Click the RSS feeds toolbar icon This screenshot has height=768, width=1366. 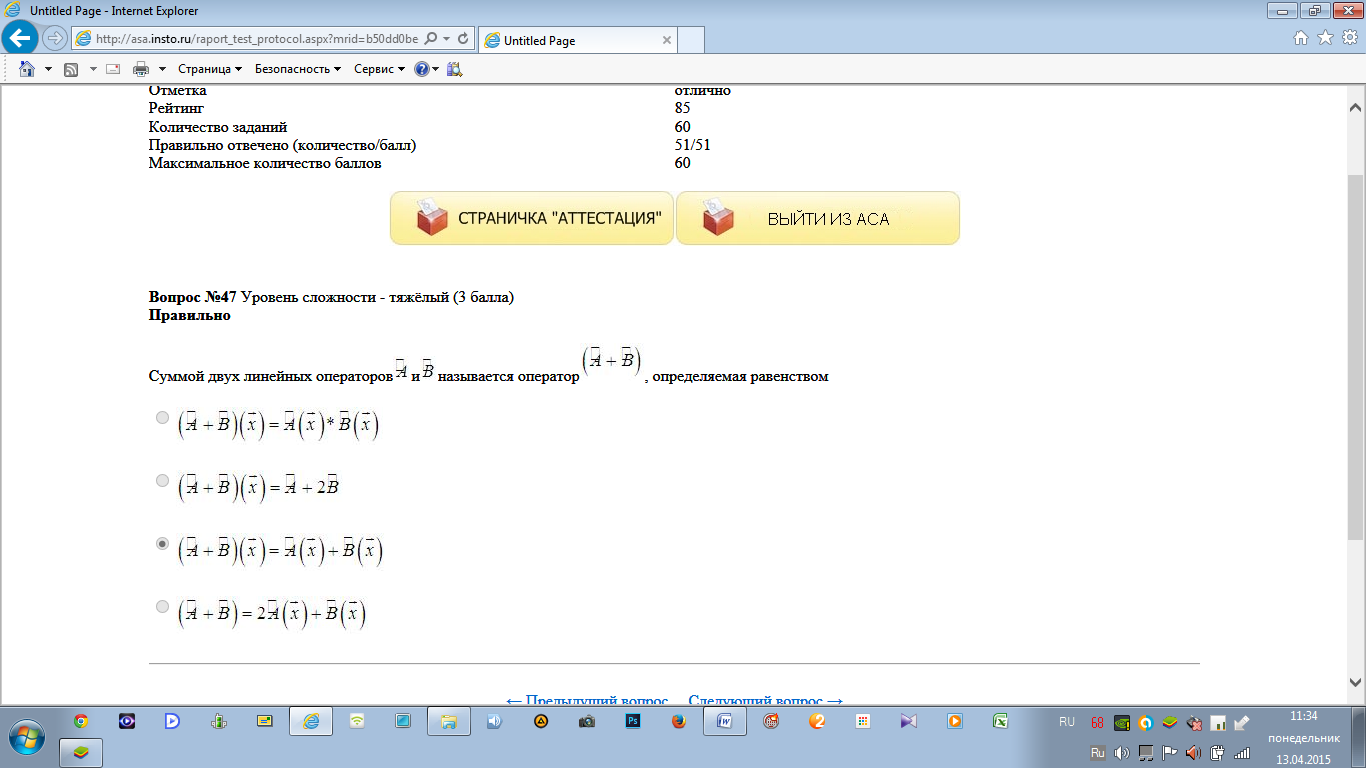click(x=71, y=69)
